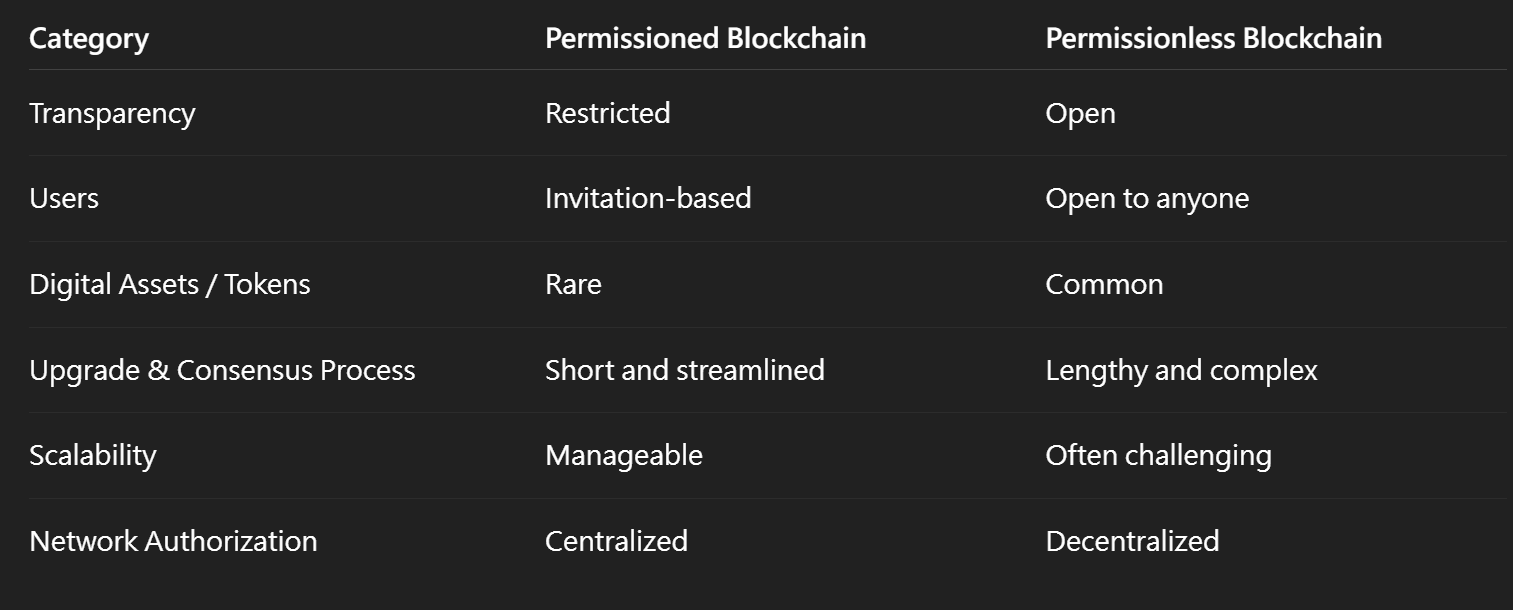Click the Rare cell
1513x610 pixels.
point(573,285)
